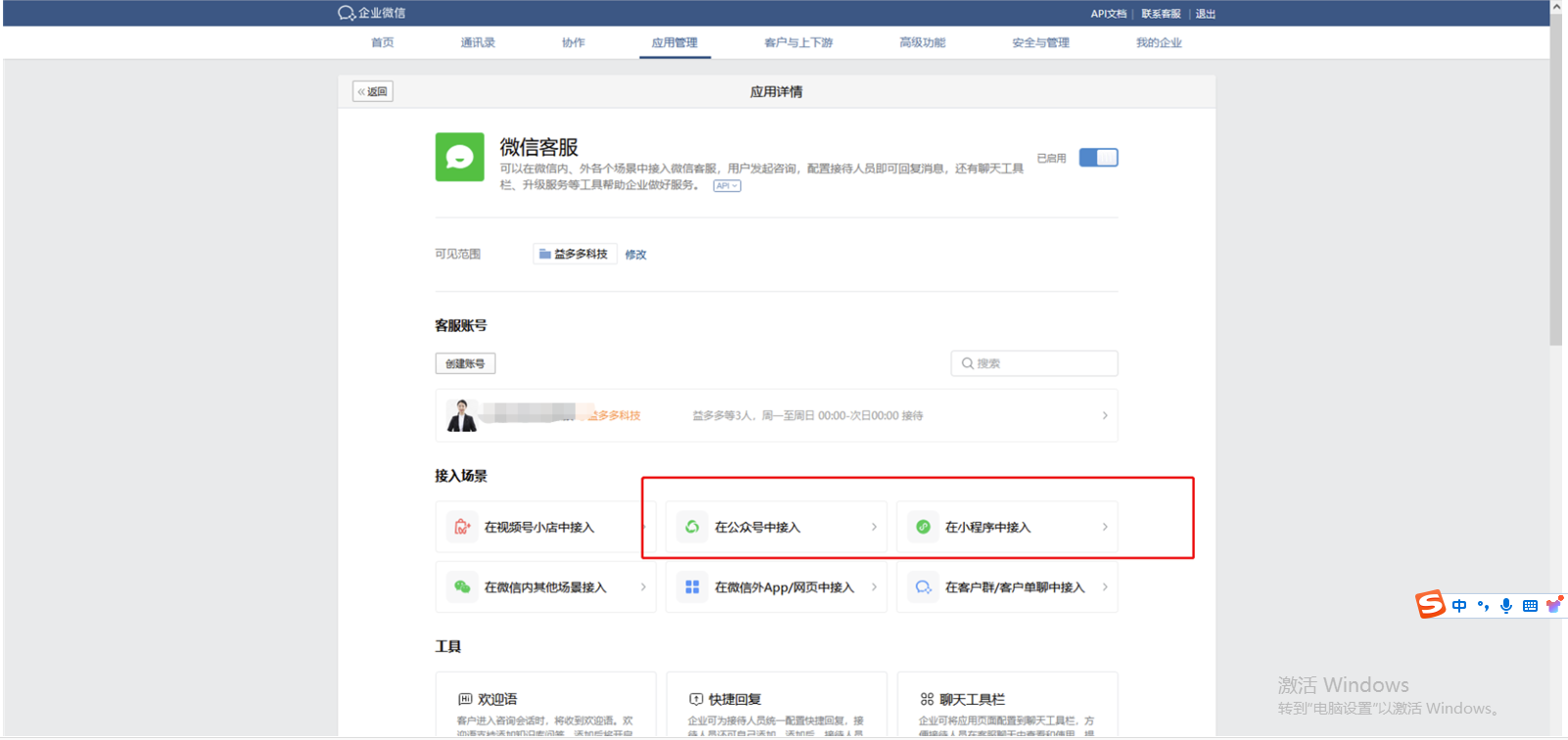Open 在小程序中接入 via its arrow

pos(1105,528)
